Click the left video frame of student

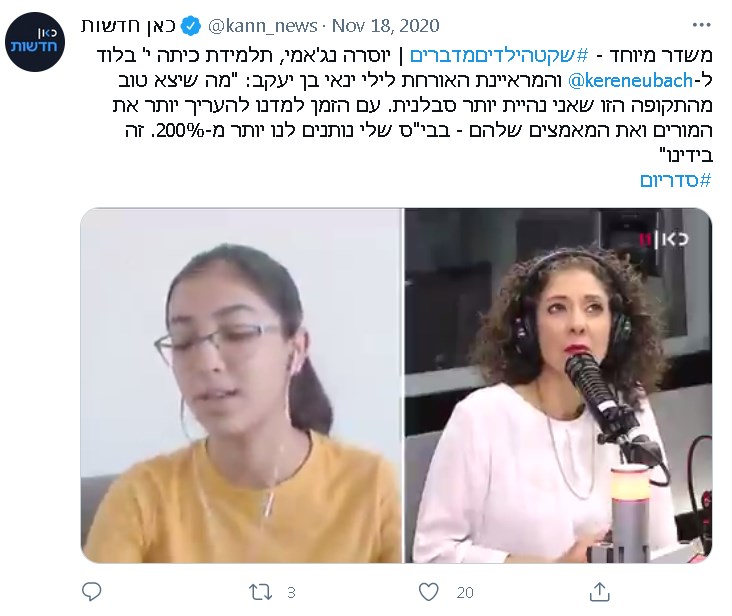click(x=241, y=385)
